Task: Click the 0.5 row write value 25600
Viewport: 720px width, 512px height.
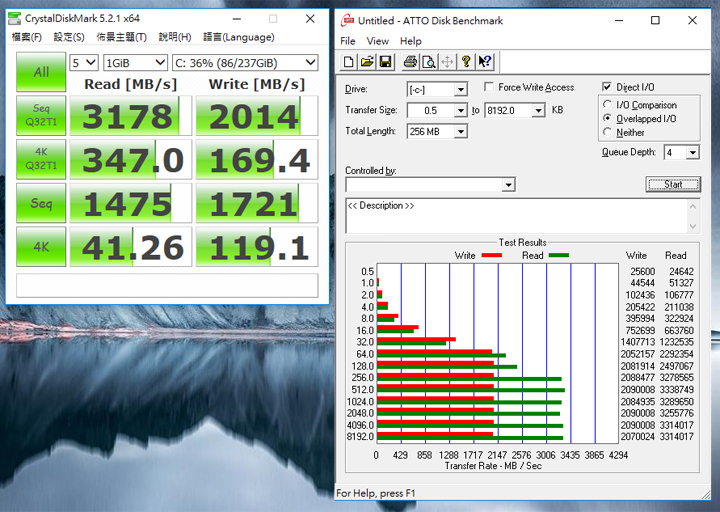Action: click(x=642, y=271)
